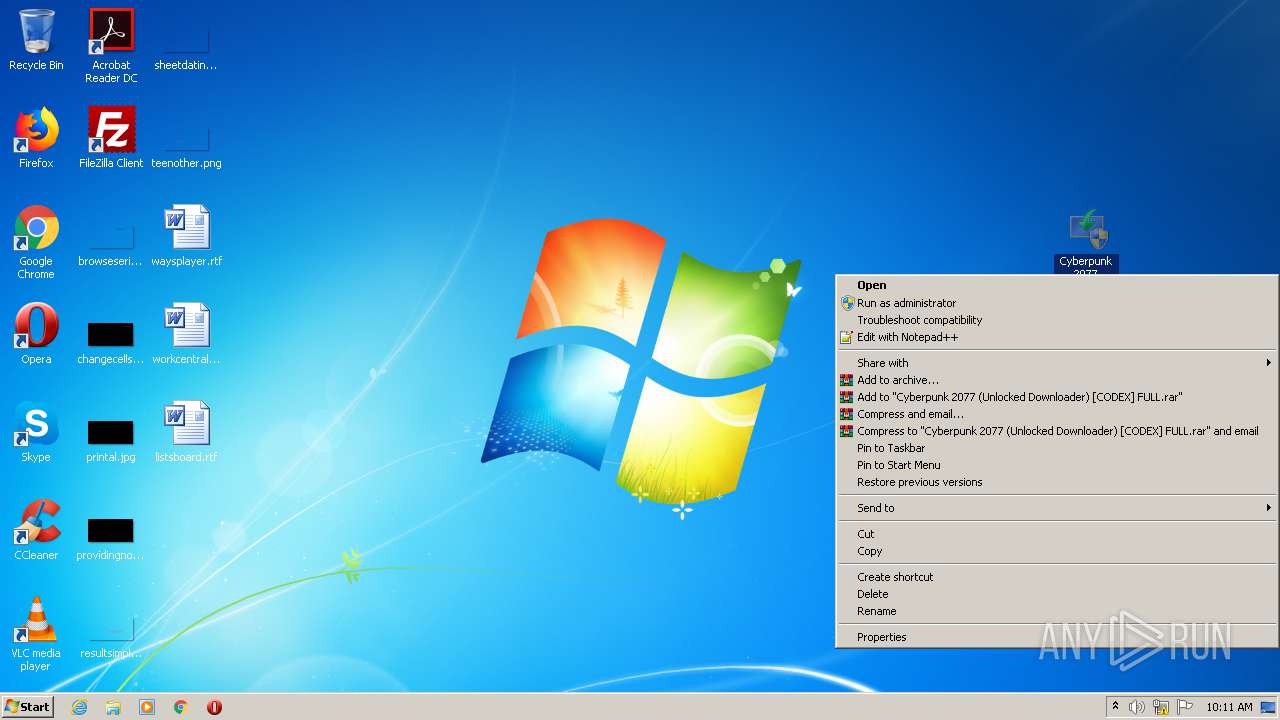1280x720 pixels.
Task: Compress to Cyberpunk FULL.rar and email
Action: click(1057, 431)
